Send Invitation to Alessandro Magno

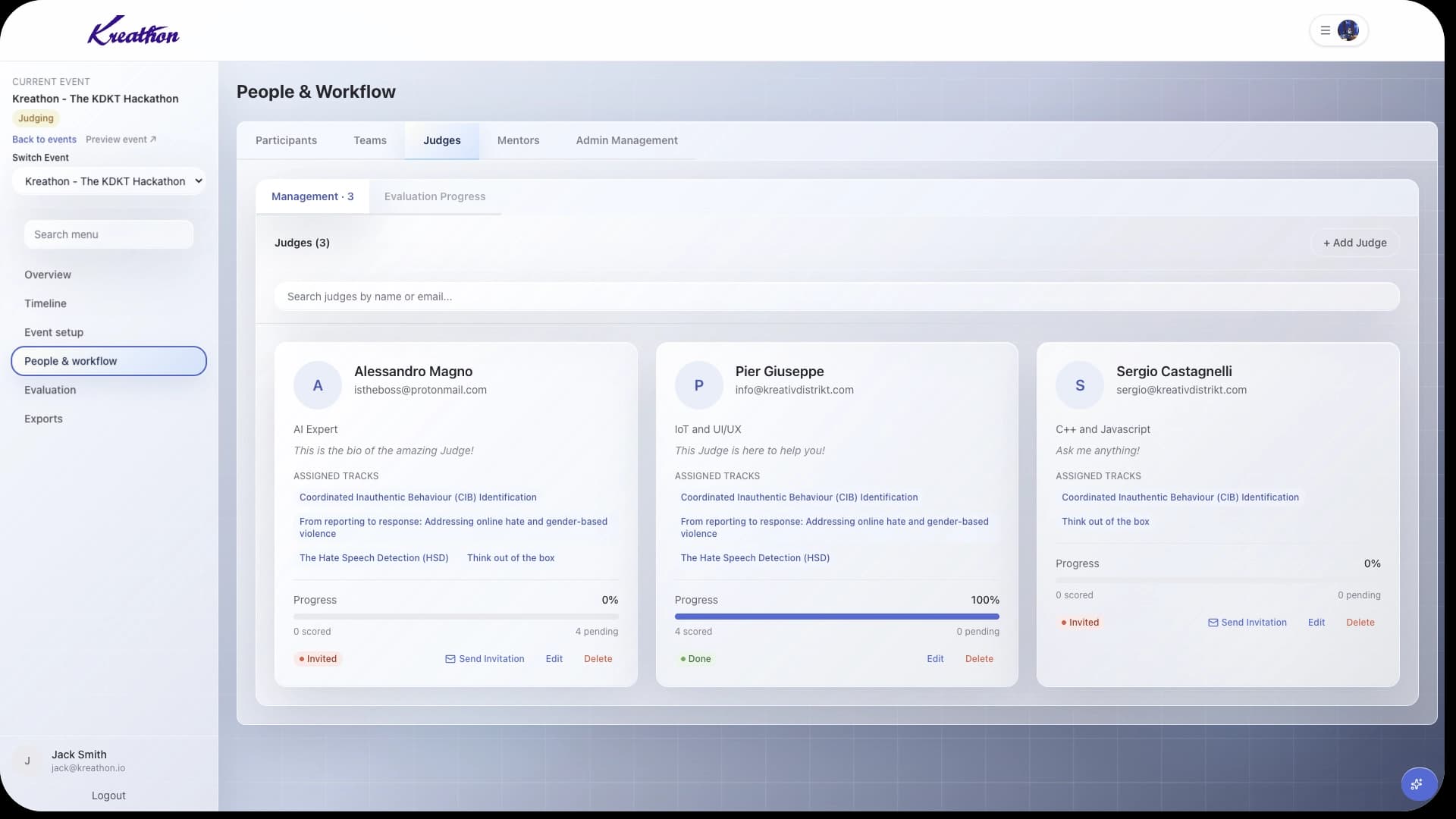pyautogui.click(x=485, y=659)
